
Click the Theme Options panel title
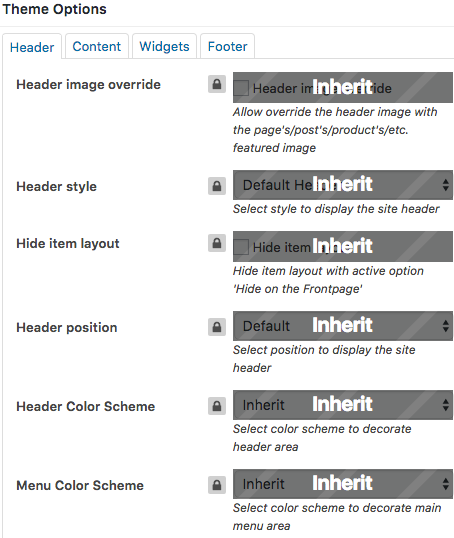point(55,9)
